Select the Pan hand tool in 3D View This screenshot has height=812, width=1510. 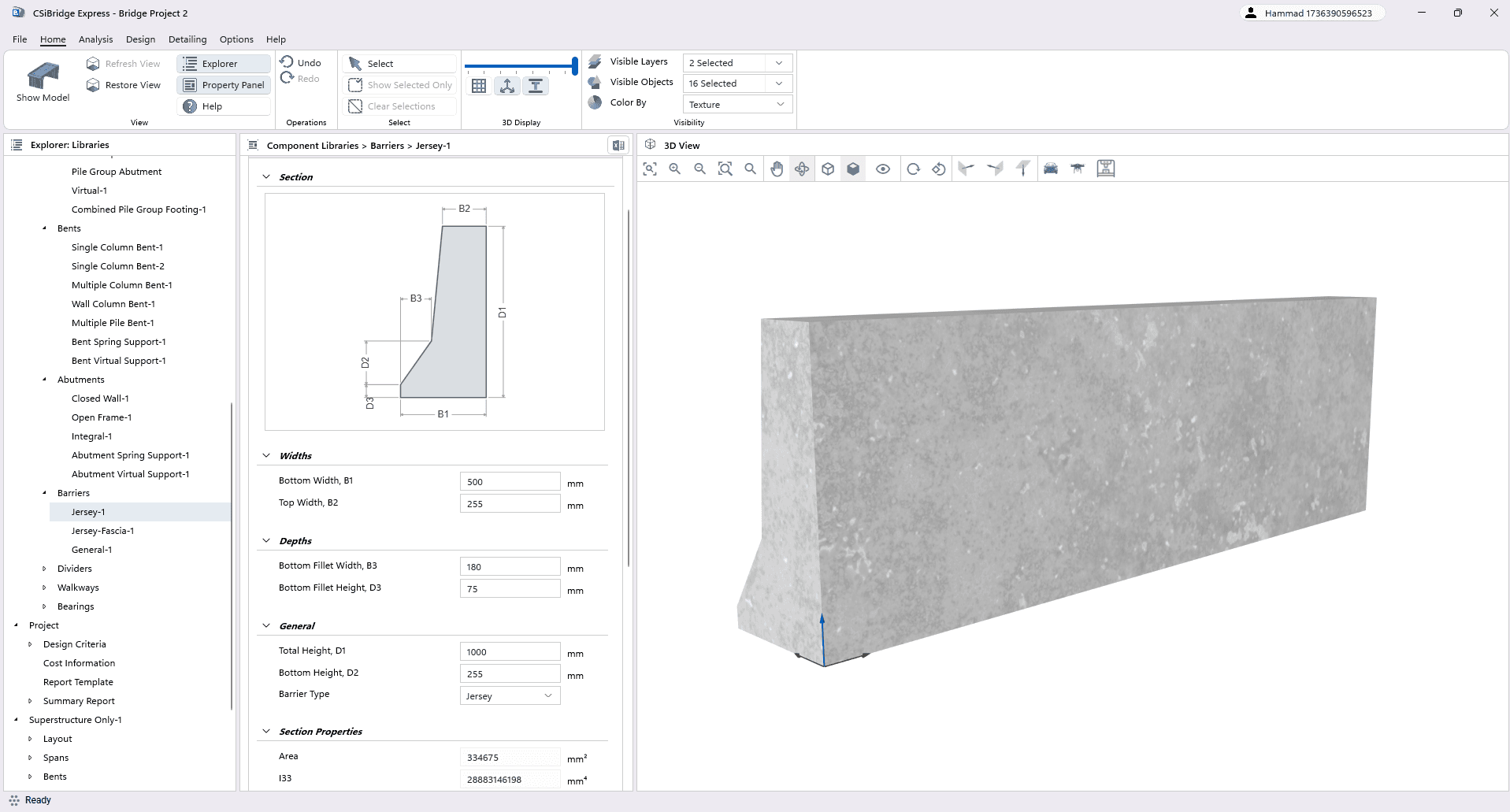click(777, 169)
